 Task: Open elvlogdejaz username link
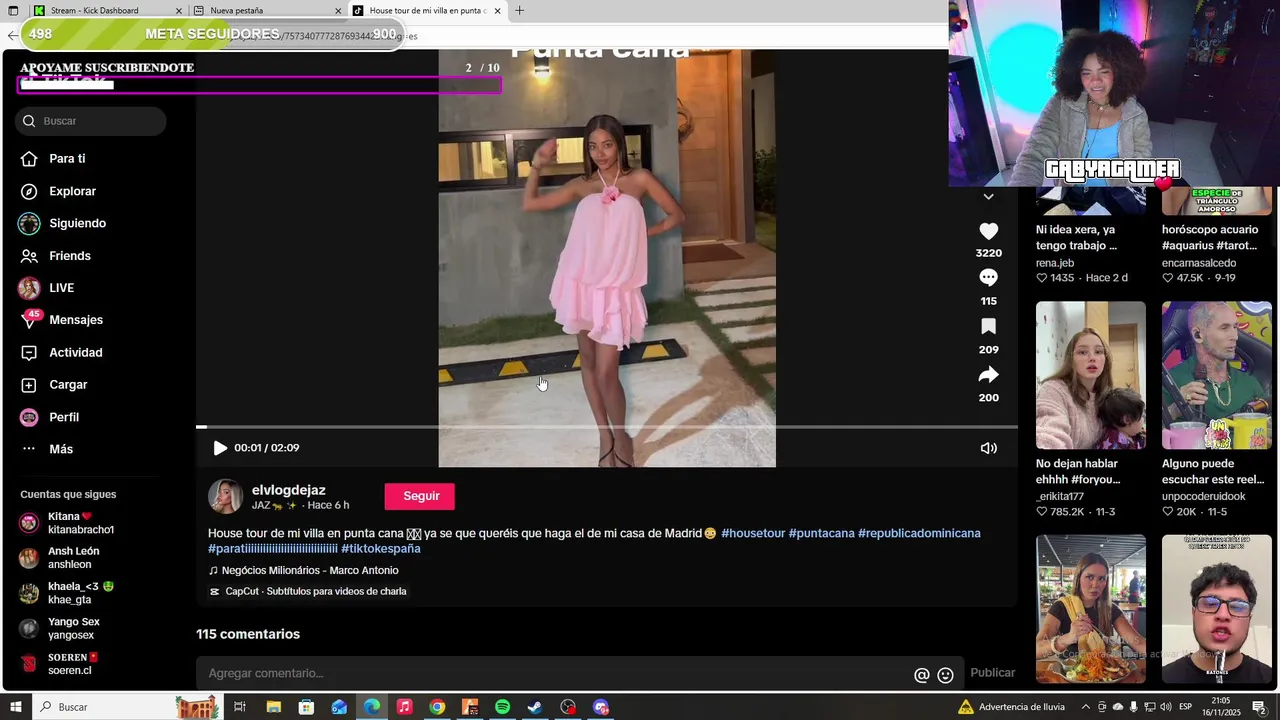(x=289, y=490)
